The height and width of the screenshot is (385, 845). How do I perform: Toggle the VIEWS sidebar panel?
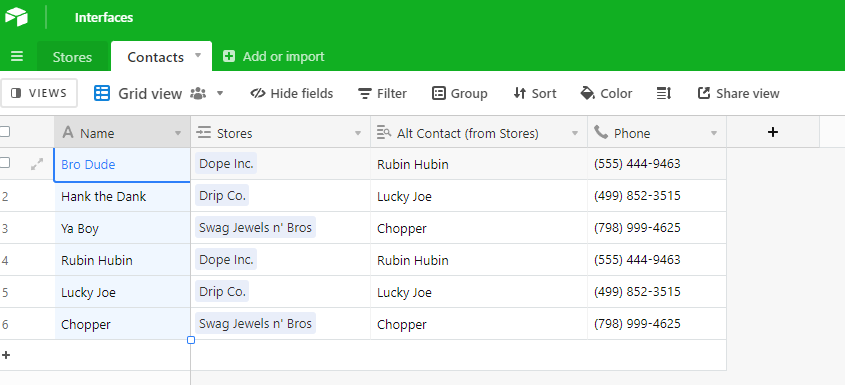(39, 93)
